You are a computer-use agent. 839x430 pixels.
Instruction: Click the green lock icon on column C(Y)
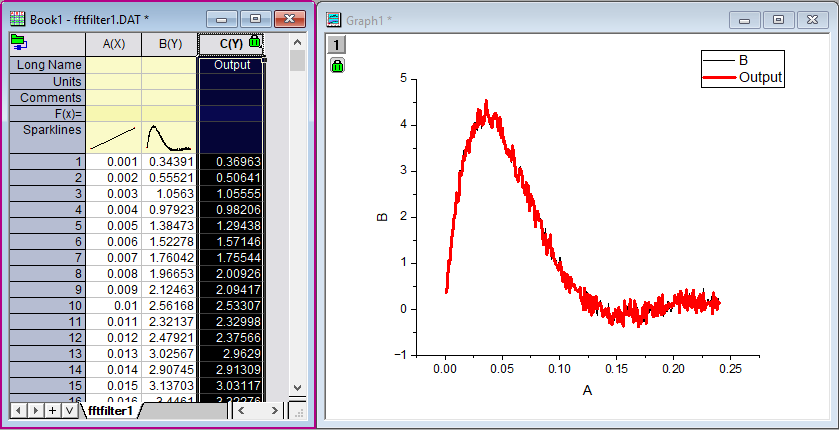(x=255, y=42)
